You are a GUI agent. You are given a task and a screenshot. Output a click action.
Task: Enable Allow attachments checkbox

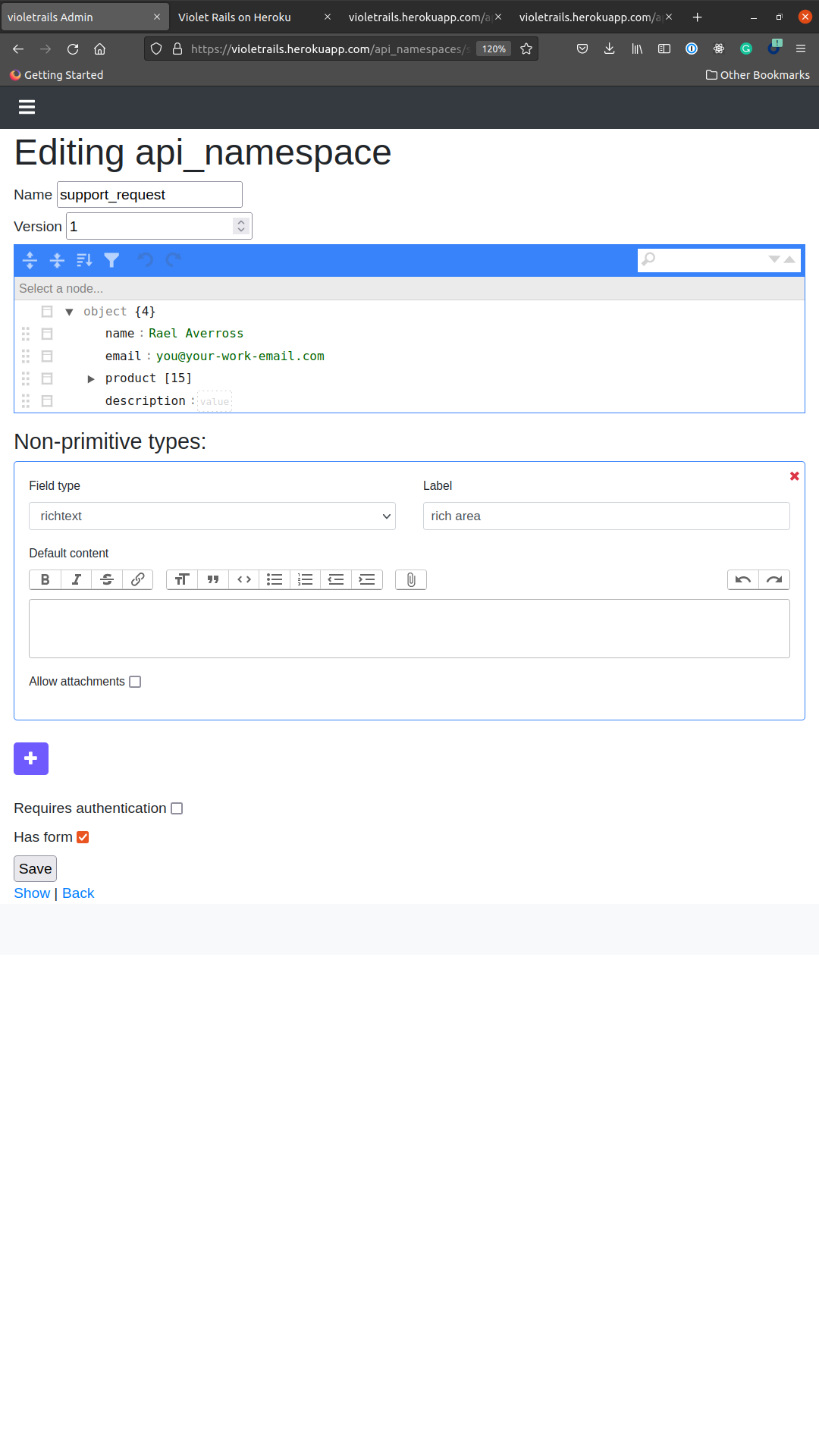[x=135, y=682]
